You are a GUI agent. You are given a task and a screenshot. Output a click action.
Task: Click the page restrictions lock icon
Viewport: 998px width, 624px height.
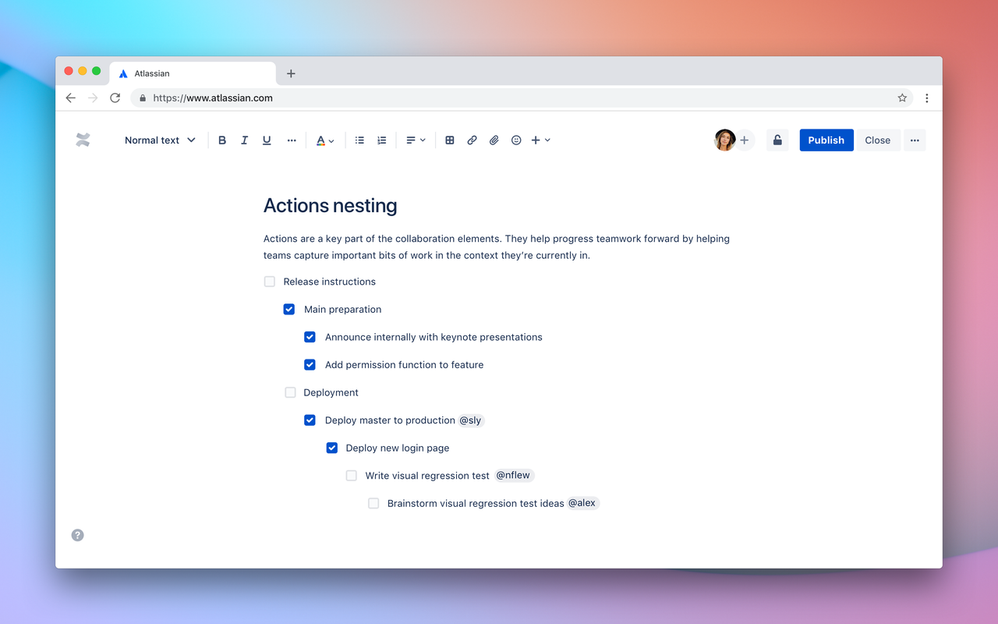click(x=777, y=140)
